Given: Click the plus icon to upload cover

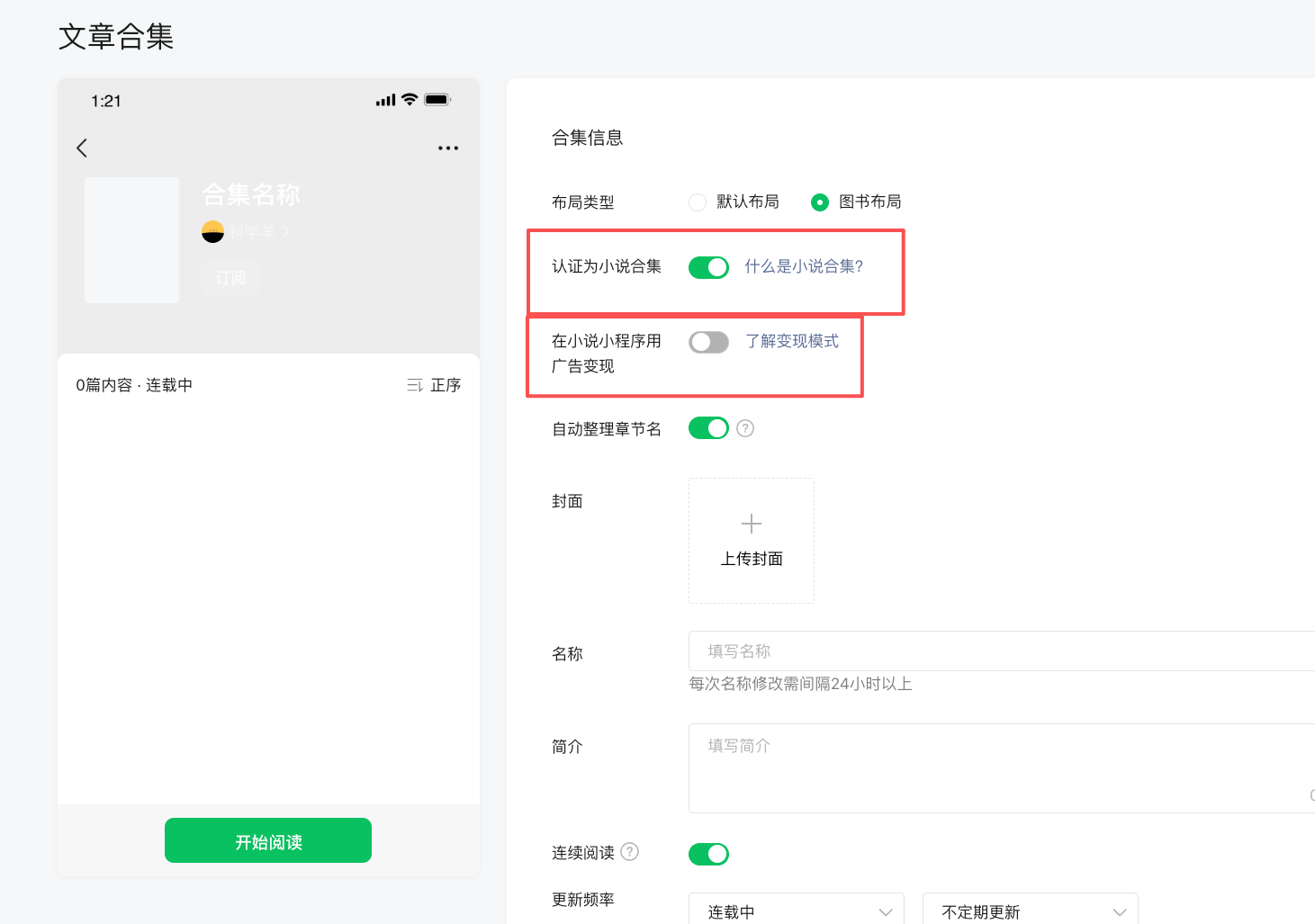Looking at the screenshot, I should [x=752, y=524].
